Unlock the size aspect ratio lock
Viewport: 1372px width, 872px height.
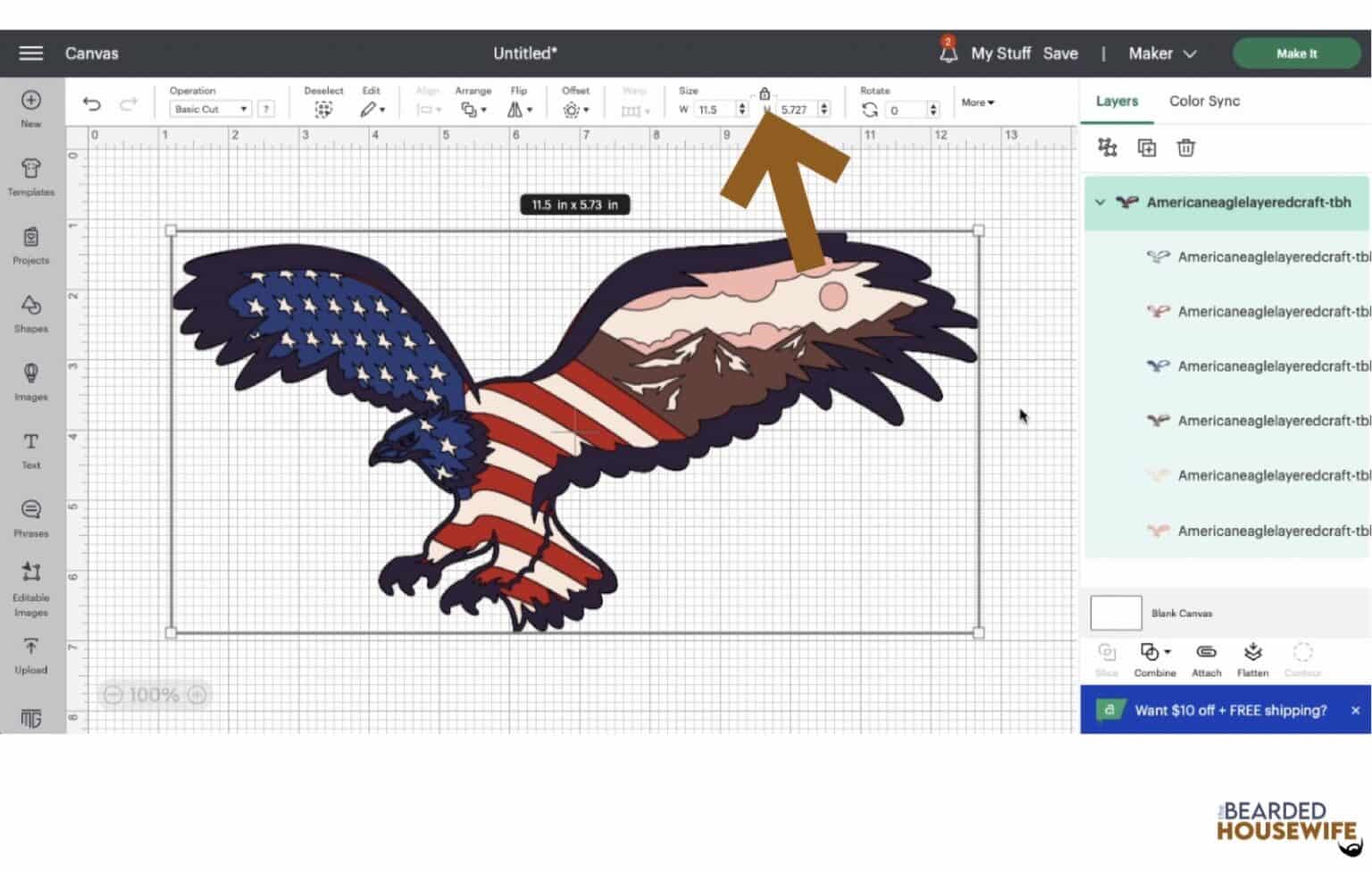[765, 93]
